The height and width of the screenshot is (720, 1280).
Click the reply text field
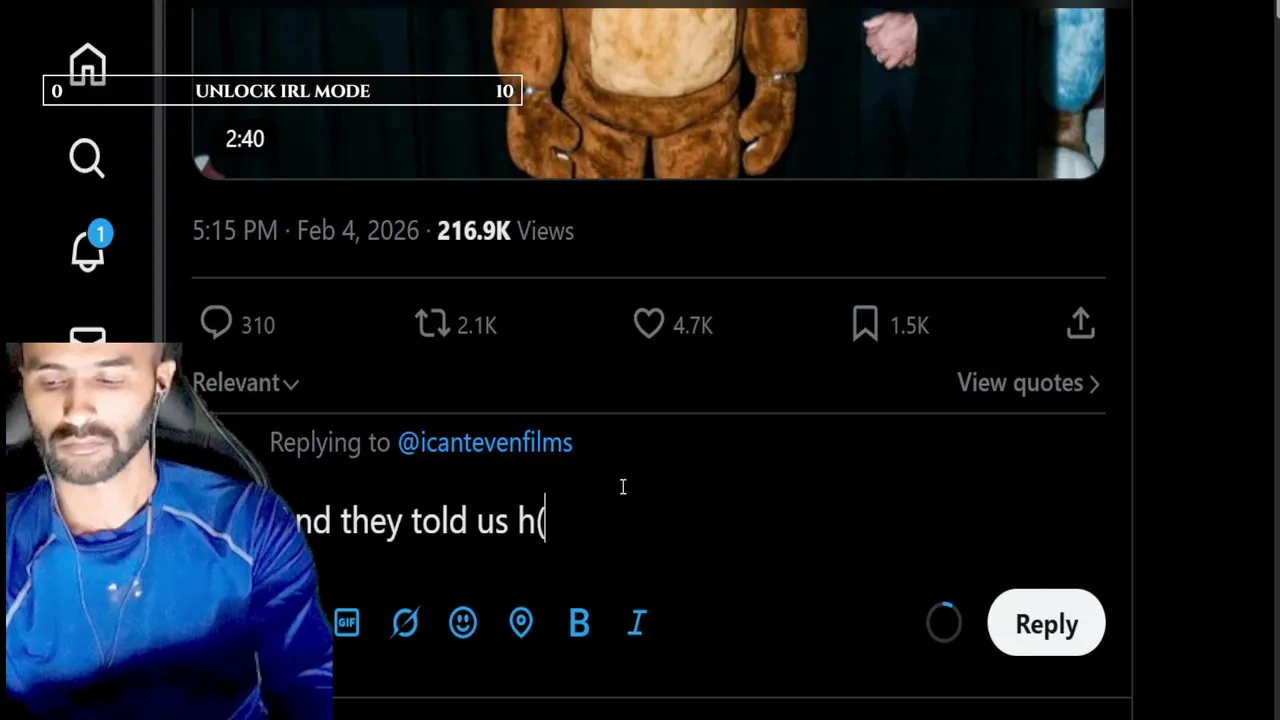click(x=700, y=522)
